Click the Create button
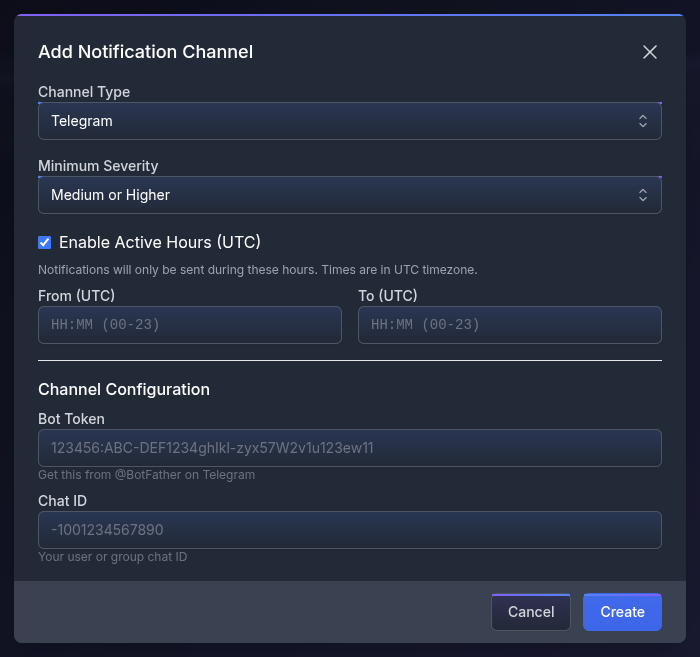Viewport: 700px width, 657px height. pyautogui.click(x=622, y=612)
